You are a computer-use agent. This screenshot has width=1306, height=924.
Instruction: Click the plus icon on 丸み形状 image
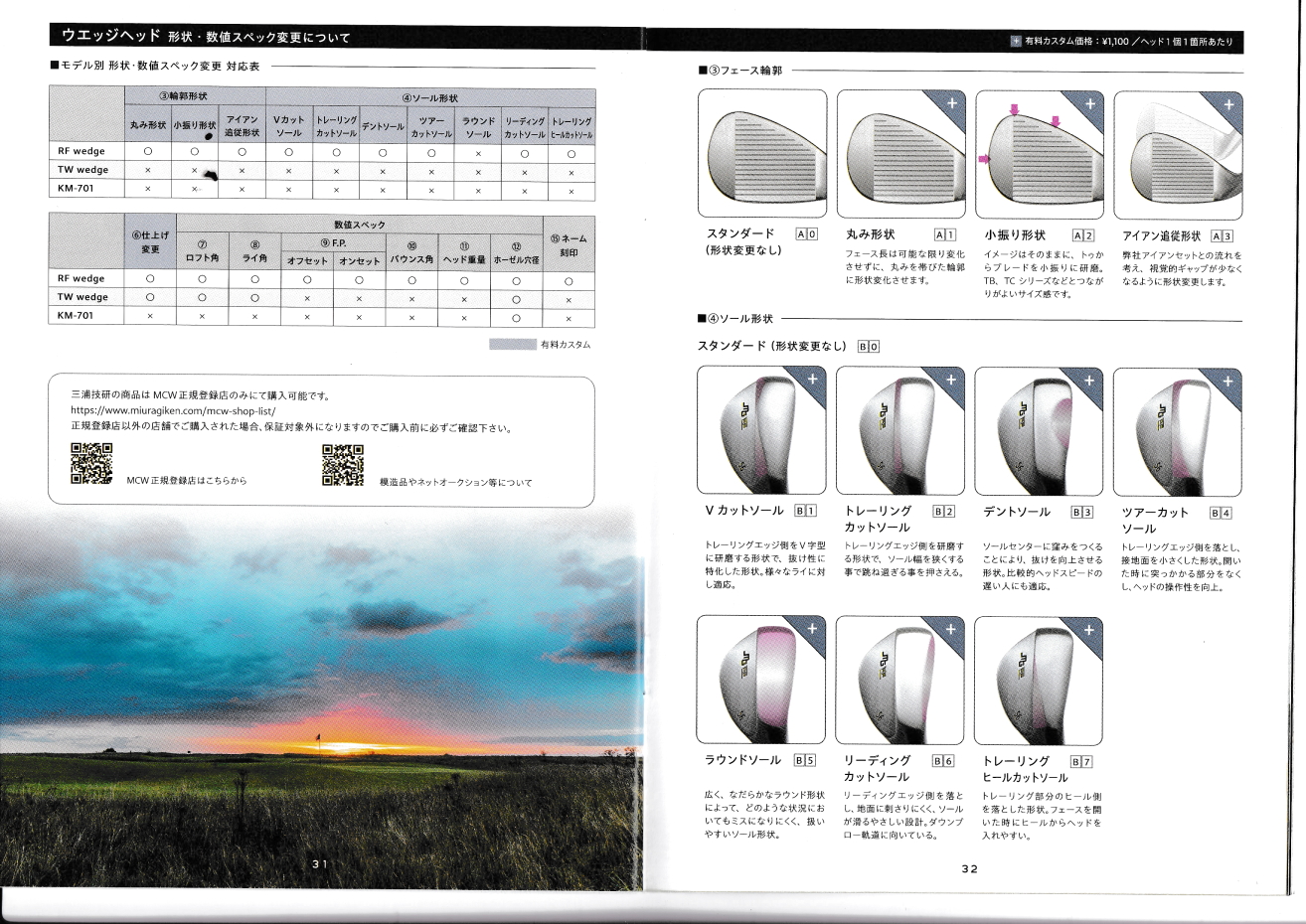pos(951,103)
